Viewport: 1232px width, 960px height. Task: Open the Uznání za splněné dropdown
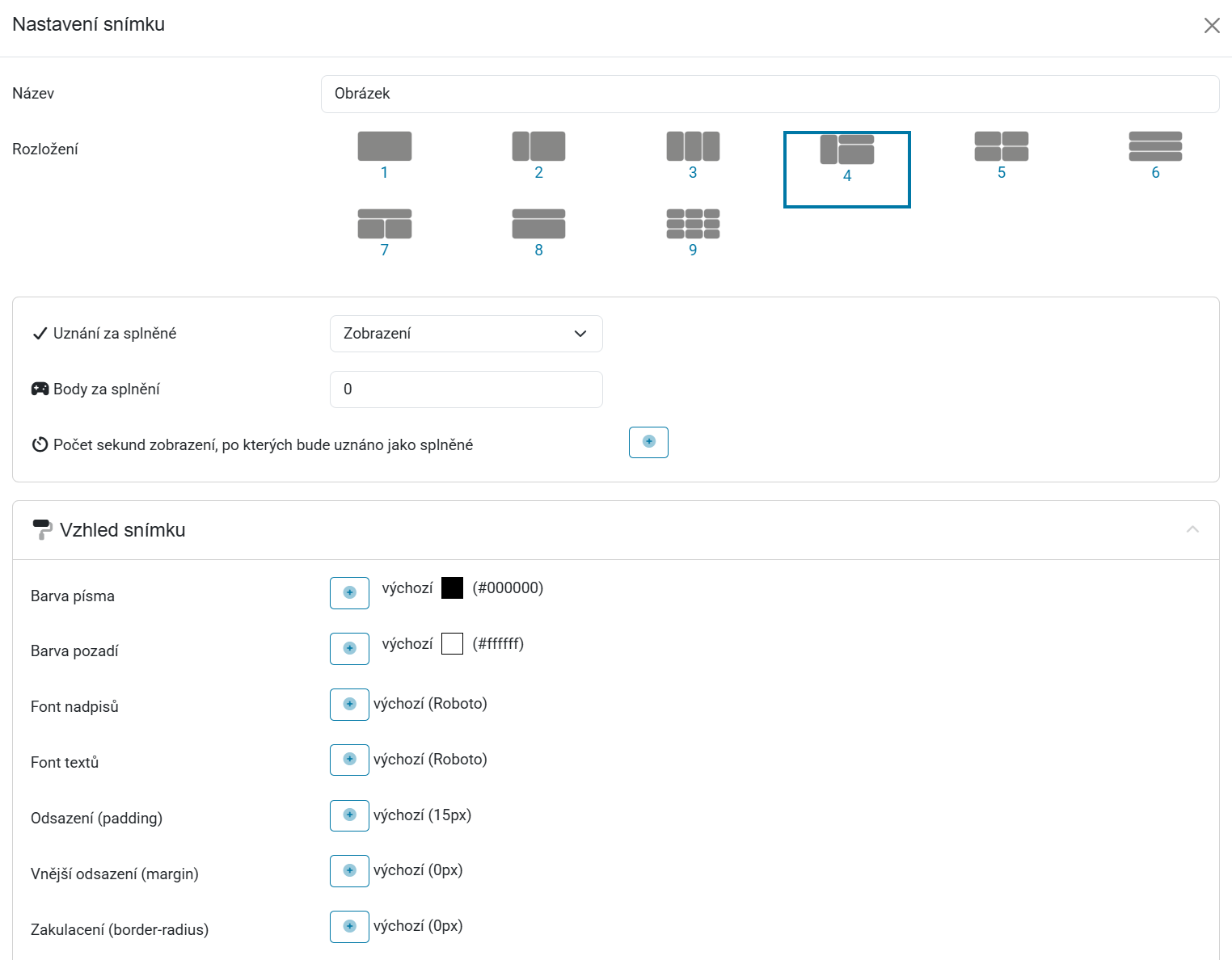tap(466, 334)
